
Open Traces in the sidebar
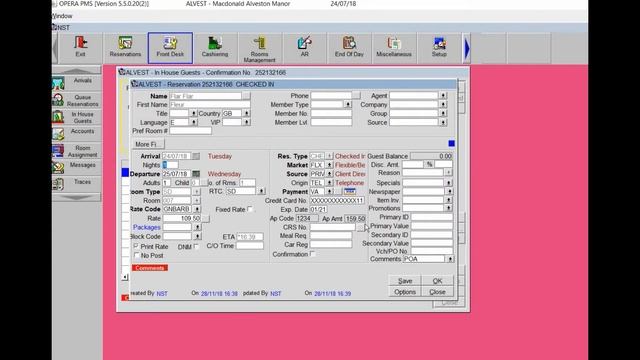[77, 184]
